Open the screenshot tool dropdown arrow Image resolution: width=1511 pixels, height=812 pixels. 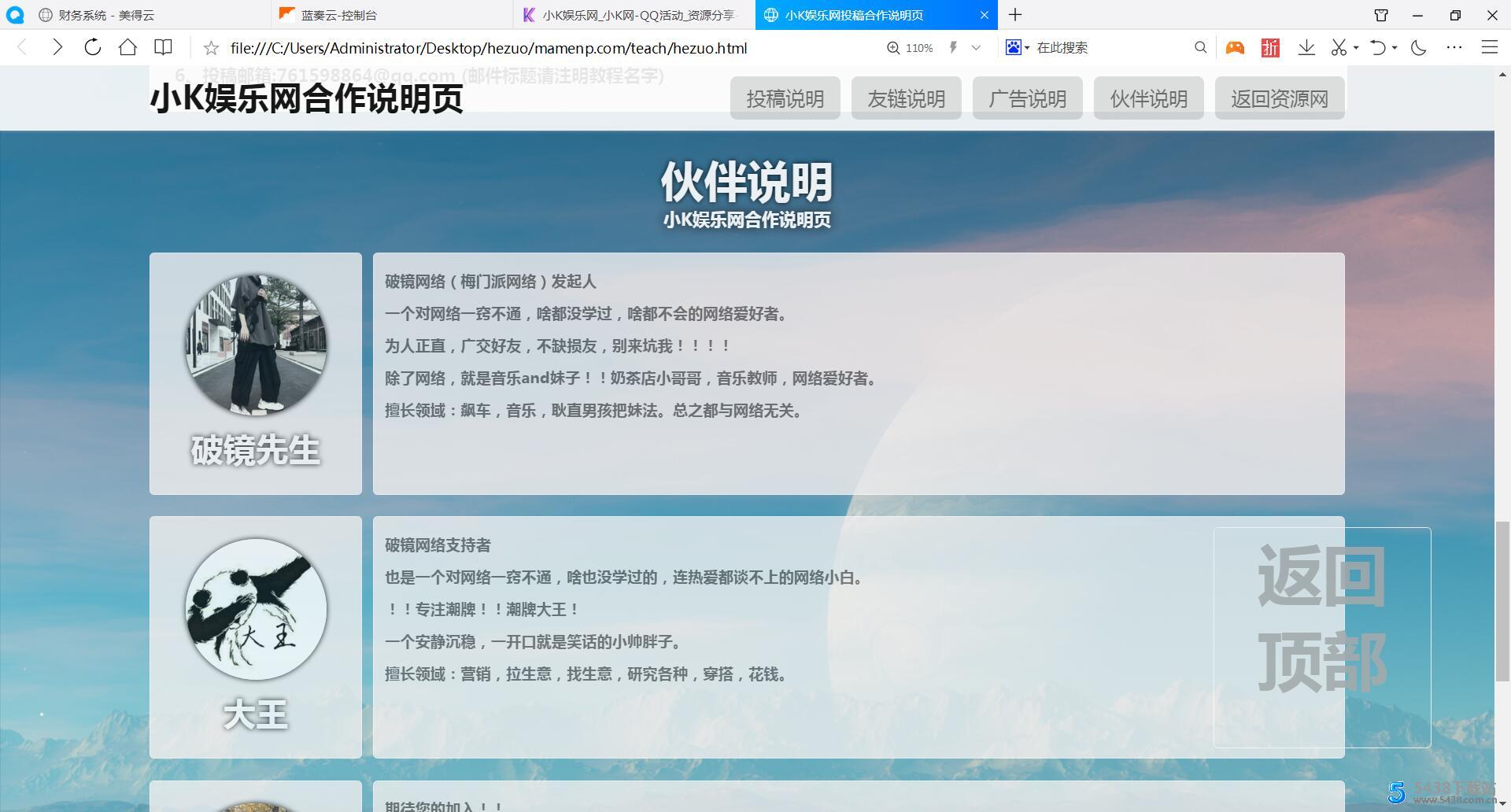point(1354,47)
